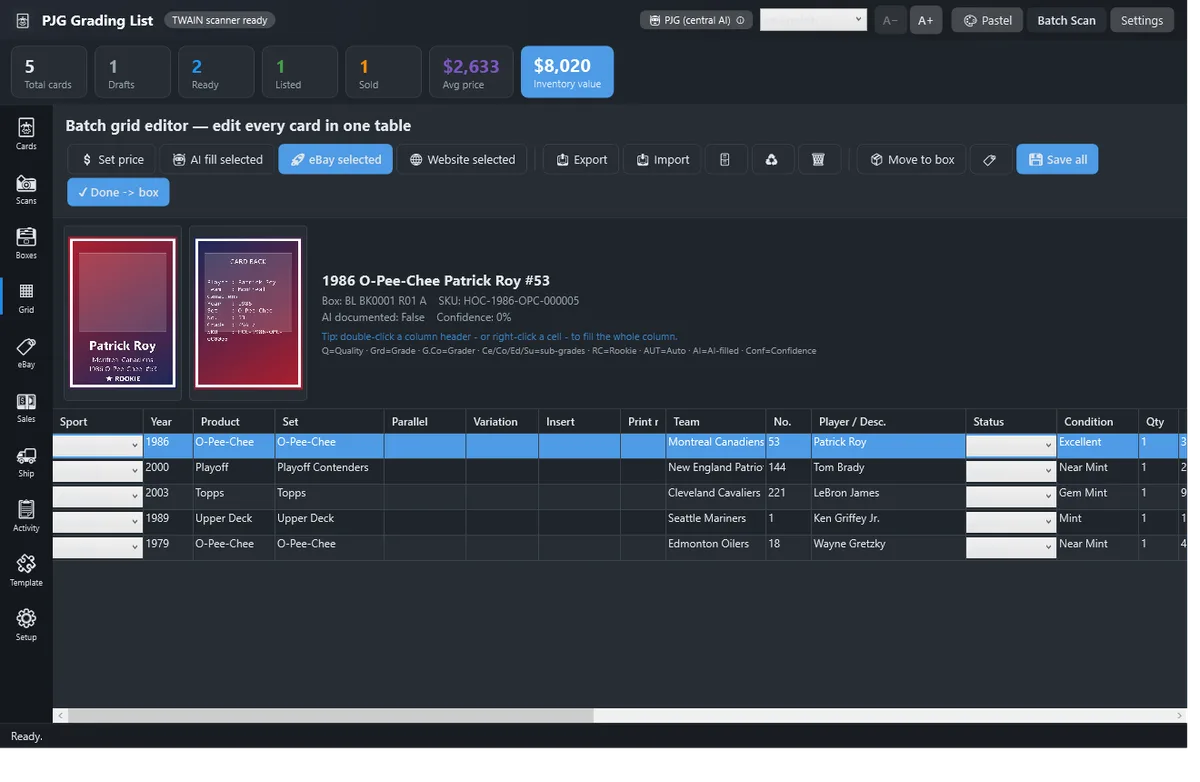The height and width of the screenshot is (782, 1200).
Task: Open the Ship sidebar section
Action: click(26, 462)
